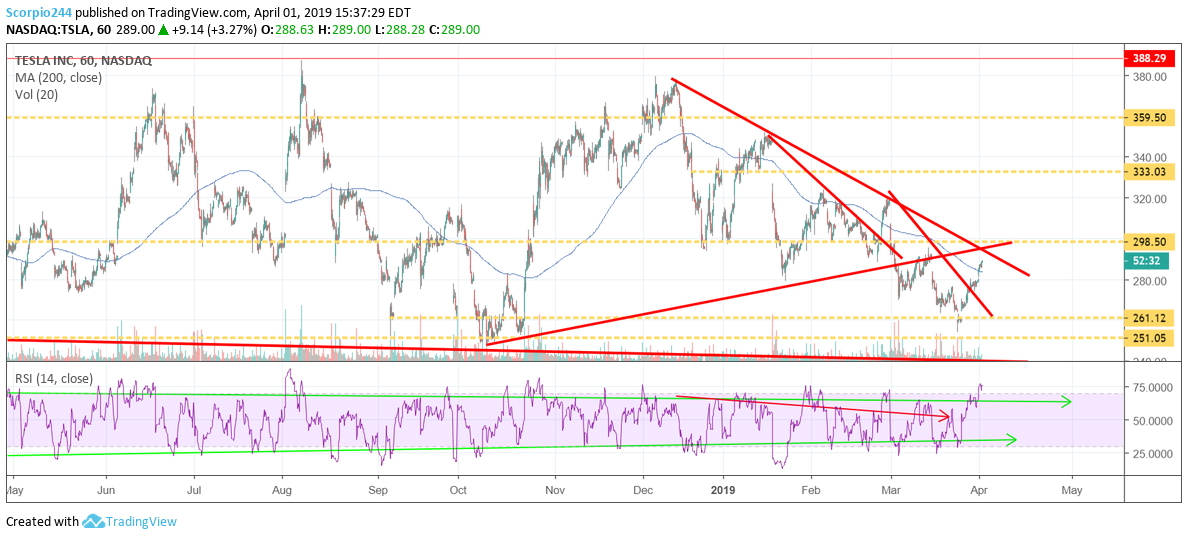This screenshot has height=539, width=1188.
Task: Click the Apr label on time axis
Action: click(x=979, y=490)
